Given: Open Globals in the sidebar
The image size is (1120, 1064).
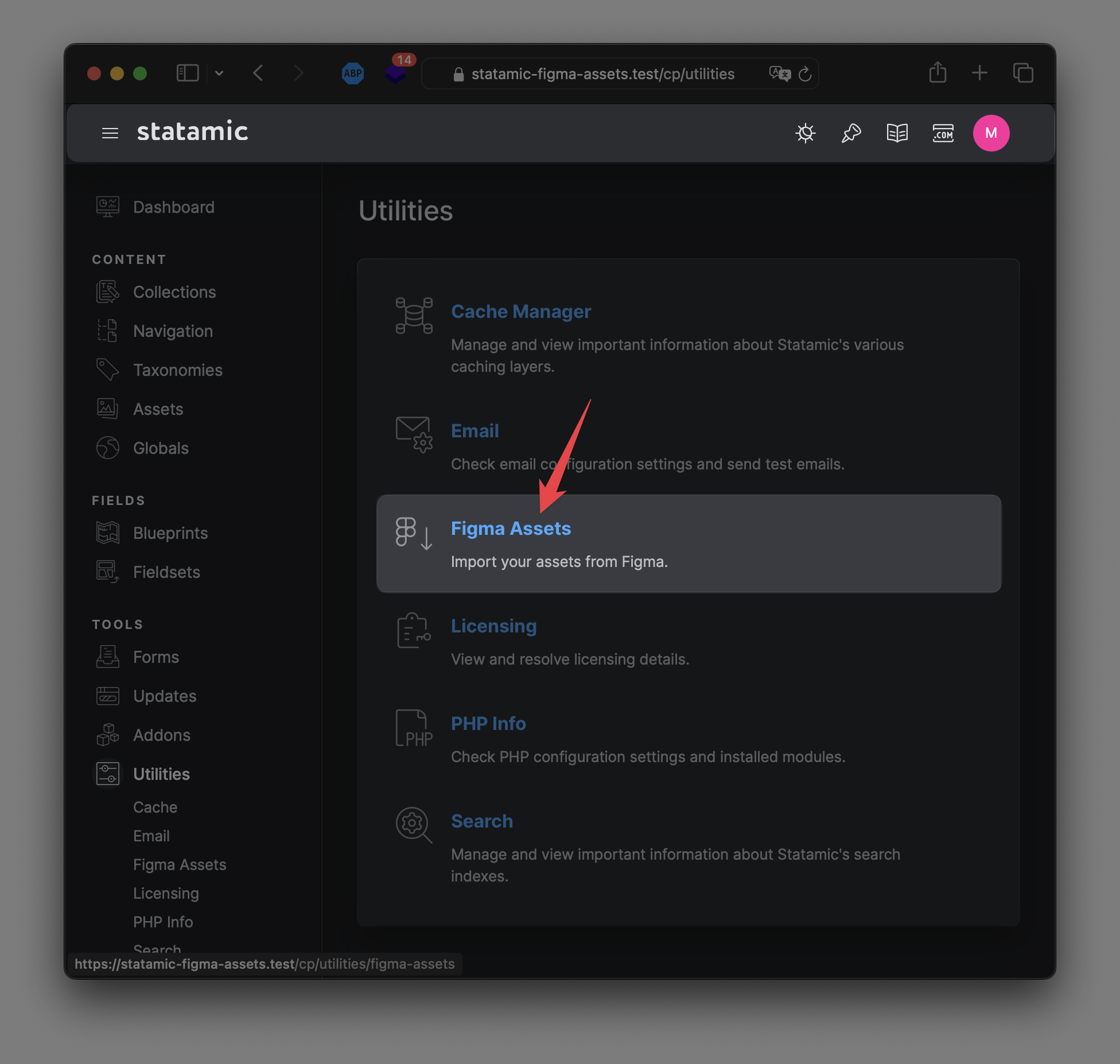Looking at the screenshot, I should pyautogui.click(x=161, y=448).
